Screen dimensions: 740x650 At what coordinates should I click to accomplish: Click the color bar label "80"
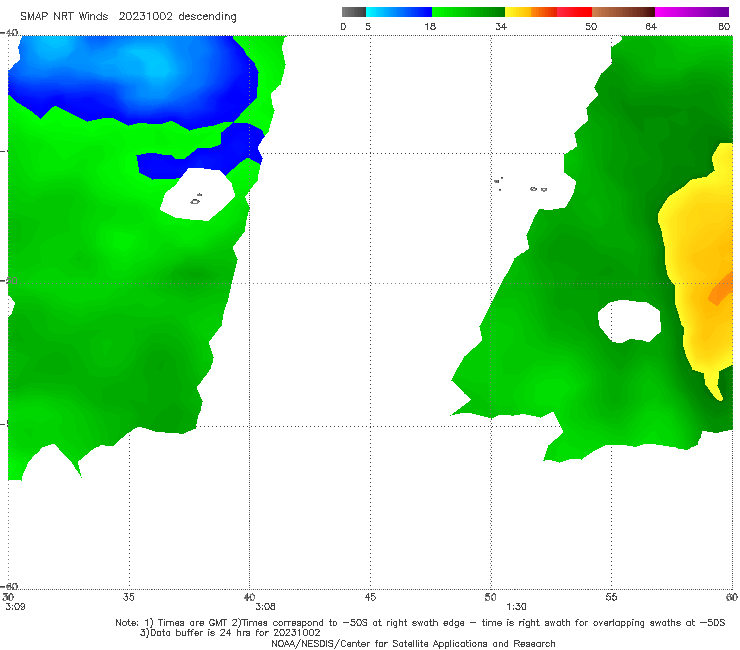click(x=724, y=26)
